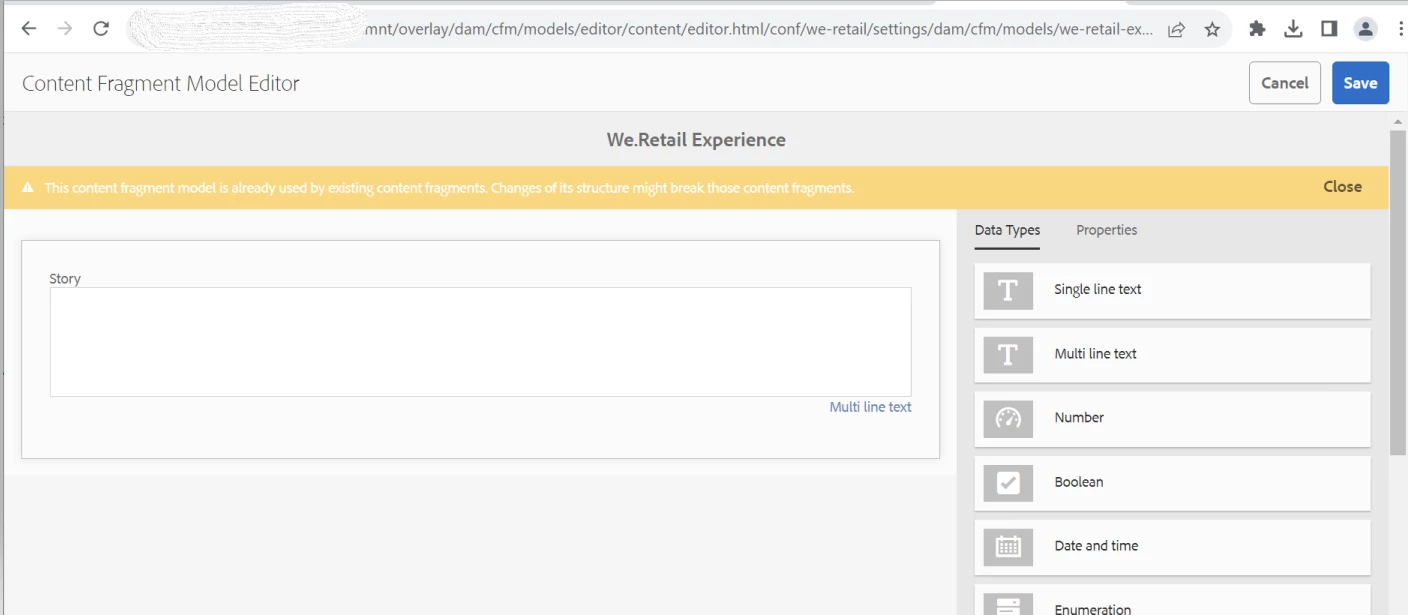1408x615 pixels.
Task: Switch to the Properties tab
Action: [1106, 230]
